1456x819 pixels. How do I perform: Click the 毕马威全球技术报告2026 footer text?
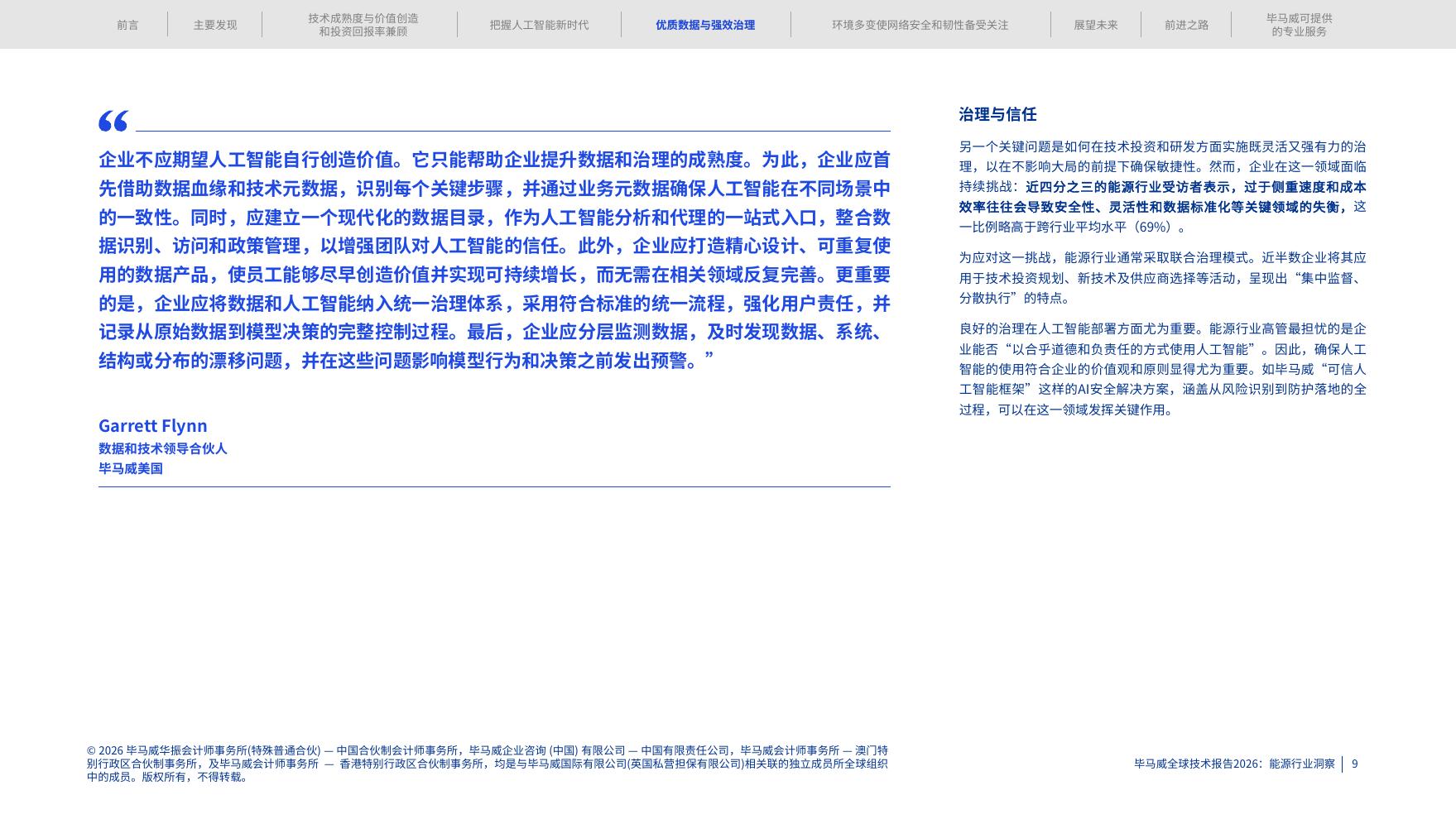(x=1240, y=765)
